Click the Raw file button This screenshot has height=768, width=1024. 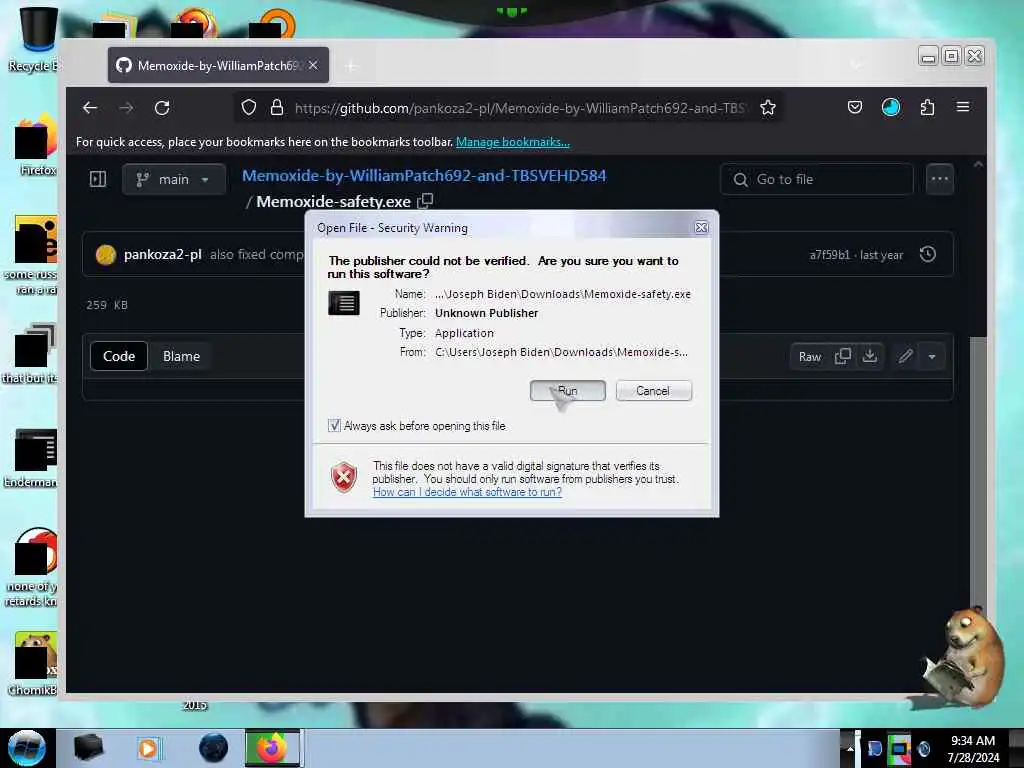point(810,357)
